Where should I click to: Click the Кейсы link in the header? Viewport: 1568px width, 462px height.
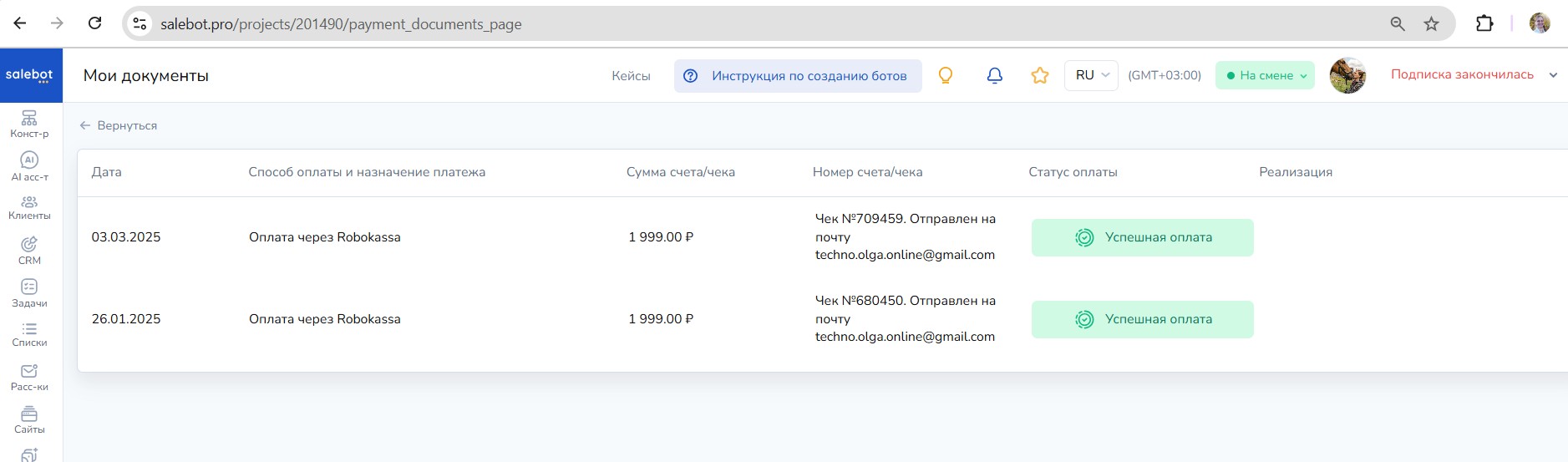[x=631, y=76]
